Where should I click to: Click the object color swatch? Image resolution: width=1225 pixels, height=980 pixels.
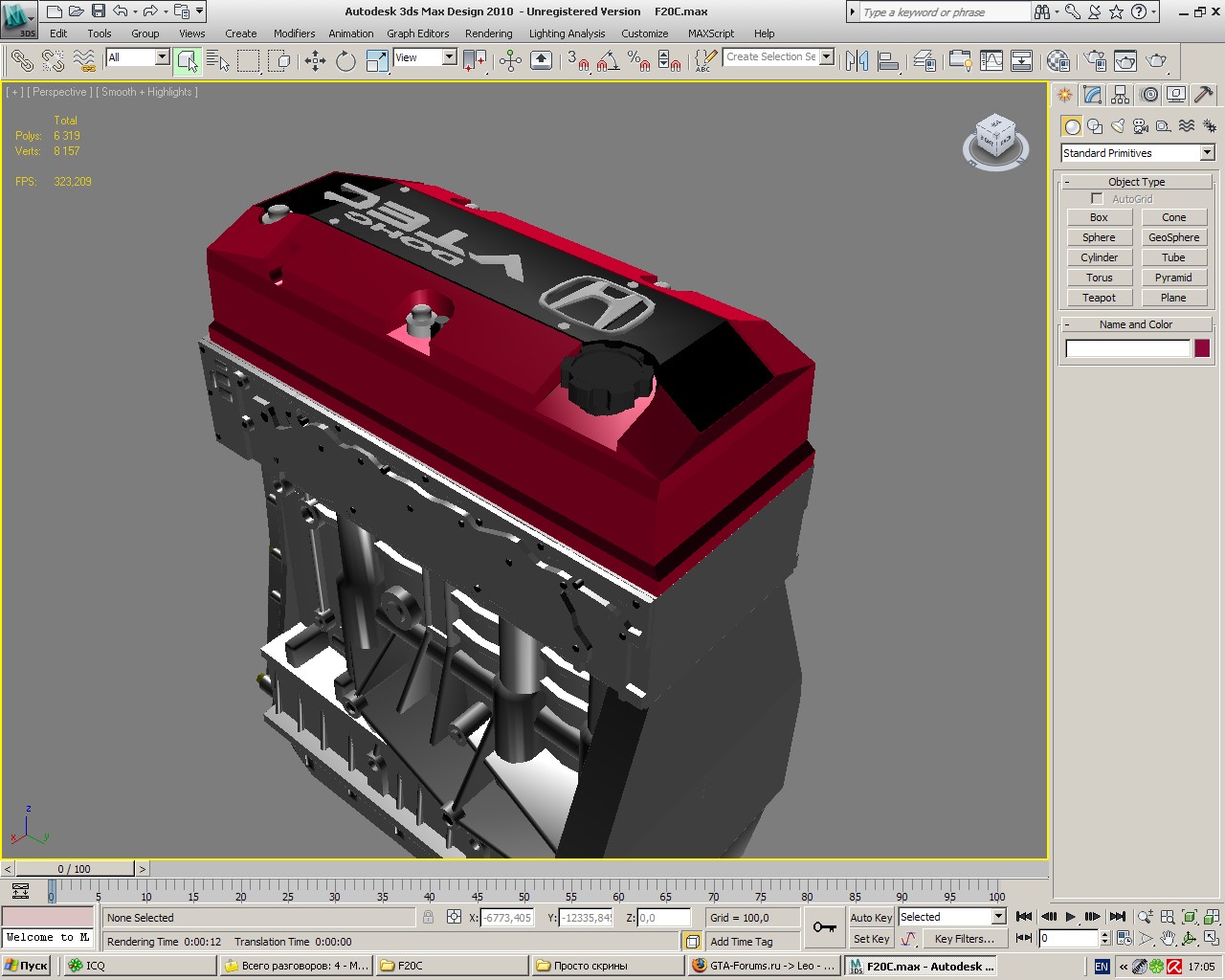1202,348
